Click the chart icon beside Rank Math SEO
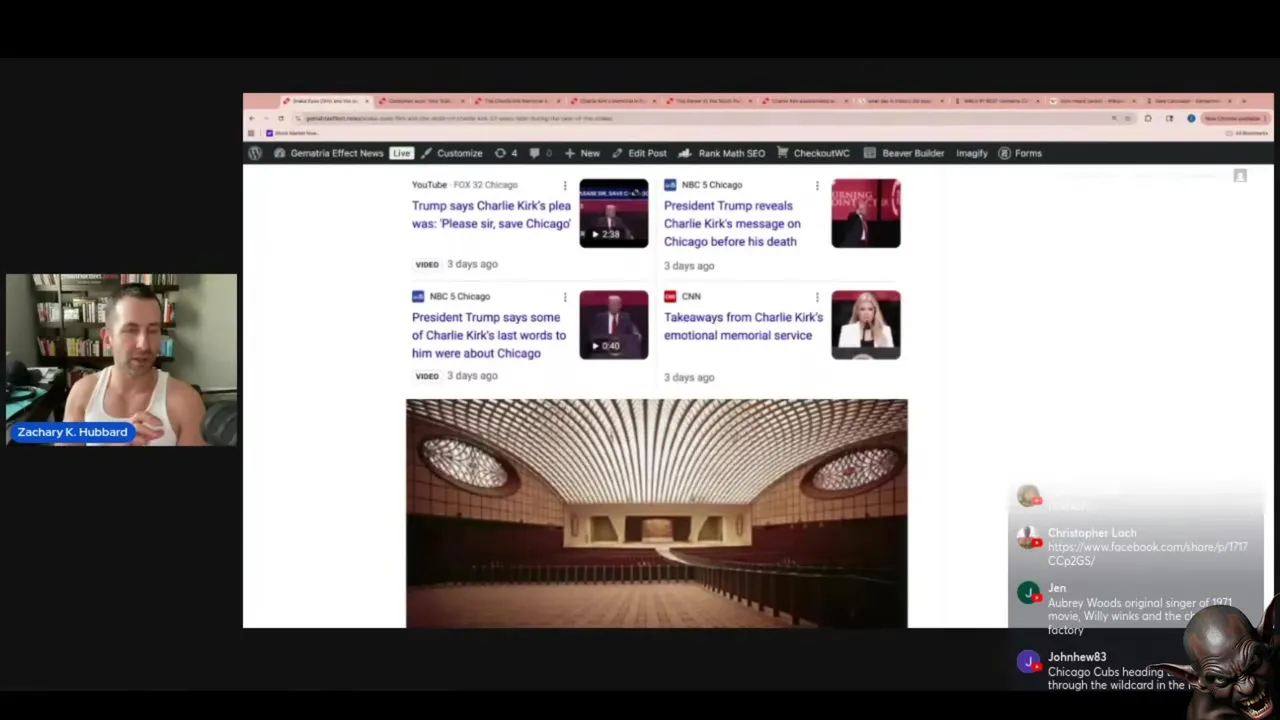 685,153
